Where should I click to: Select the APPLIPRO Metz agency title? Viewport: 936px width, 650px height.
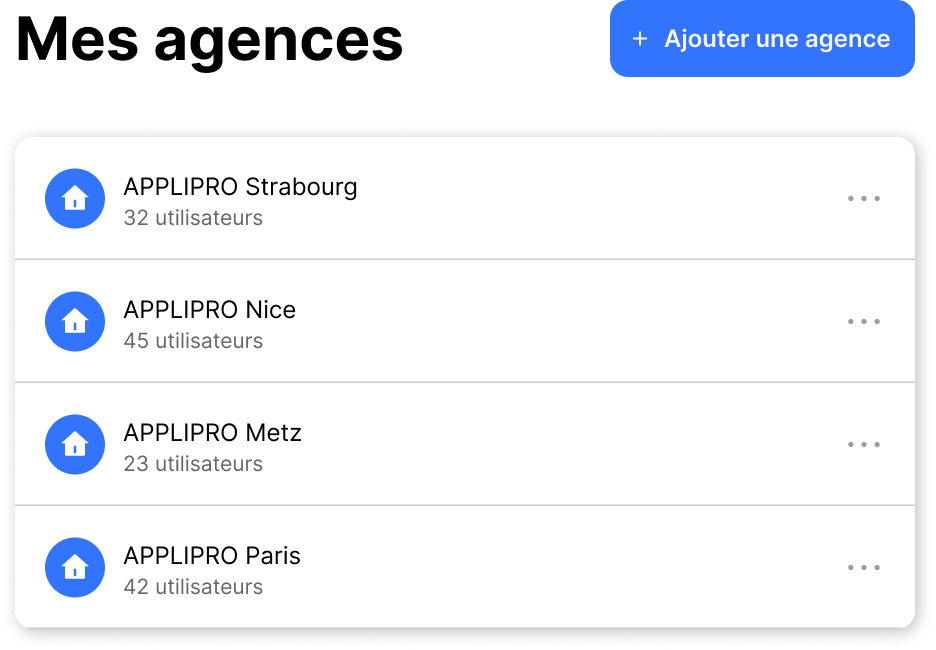click(x=212, y=433)
